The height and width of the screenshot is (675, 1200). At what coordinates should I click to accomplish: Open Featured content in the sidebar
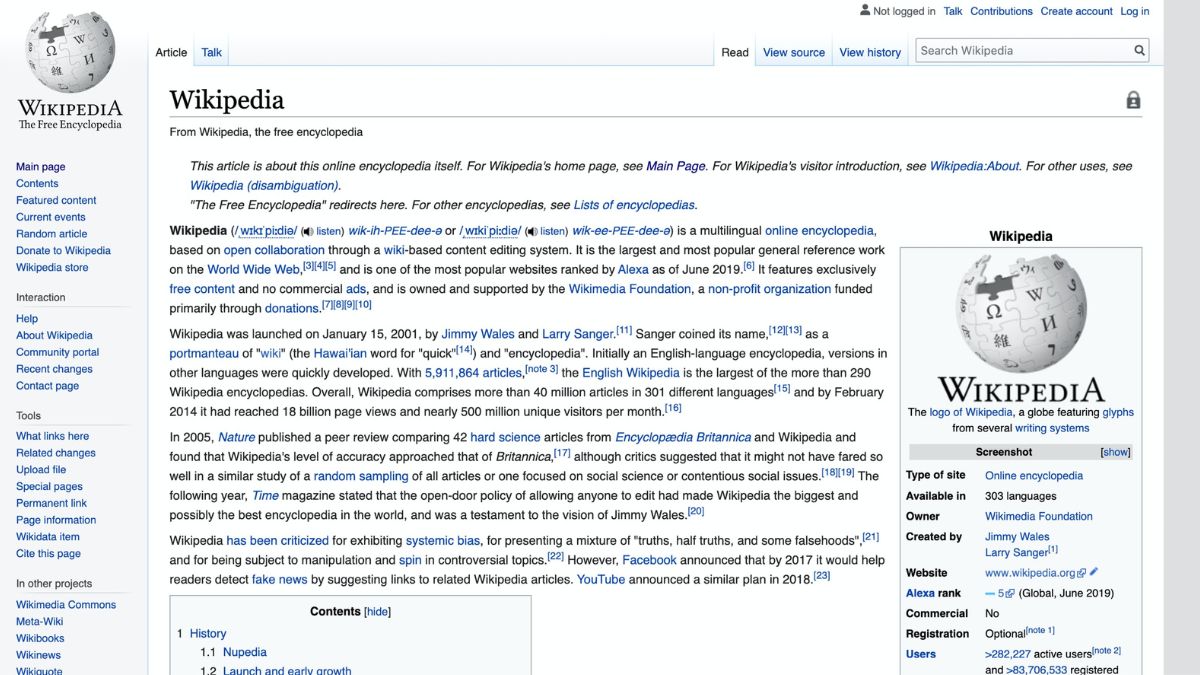pyautogui.click(x=56, y=200)
